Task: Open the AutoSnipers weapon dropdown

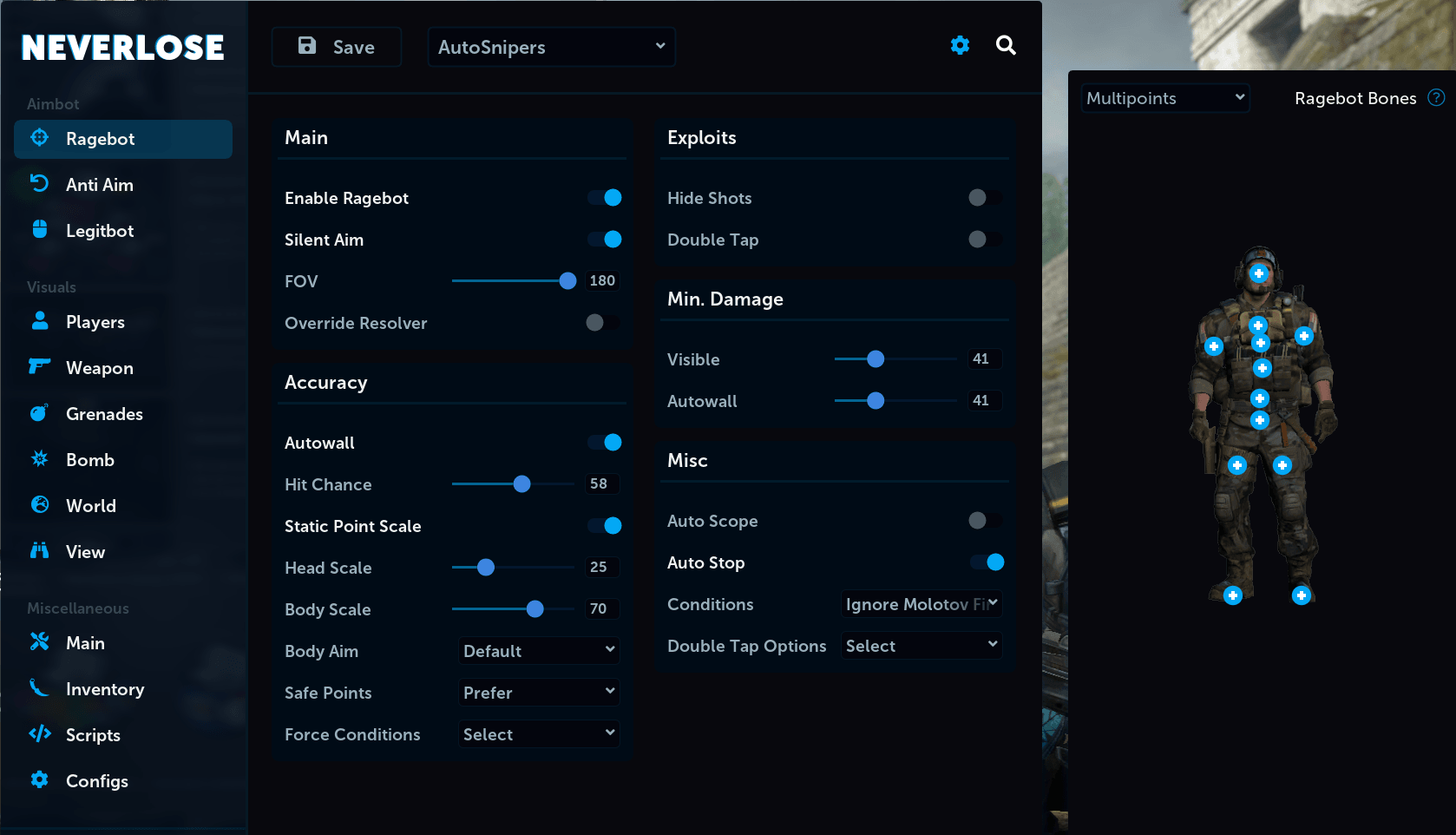Action: point(552,47)
